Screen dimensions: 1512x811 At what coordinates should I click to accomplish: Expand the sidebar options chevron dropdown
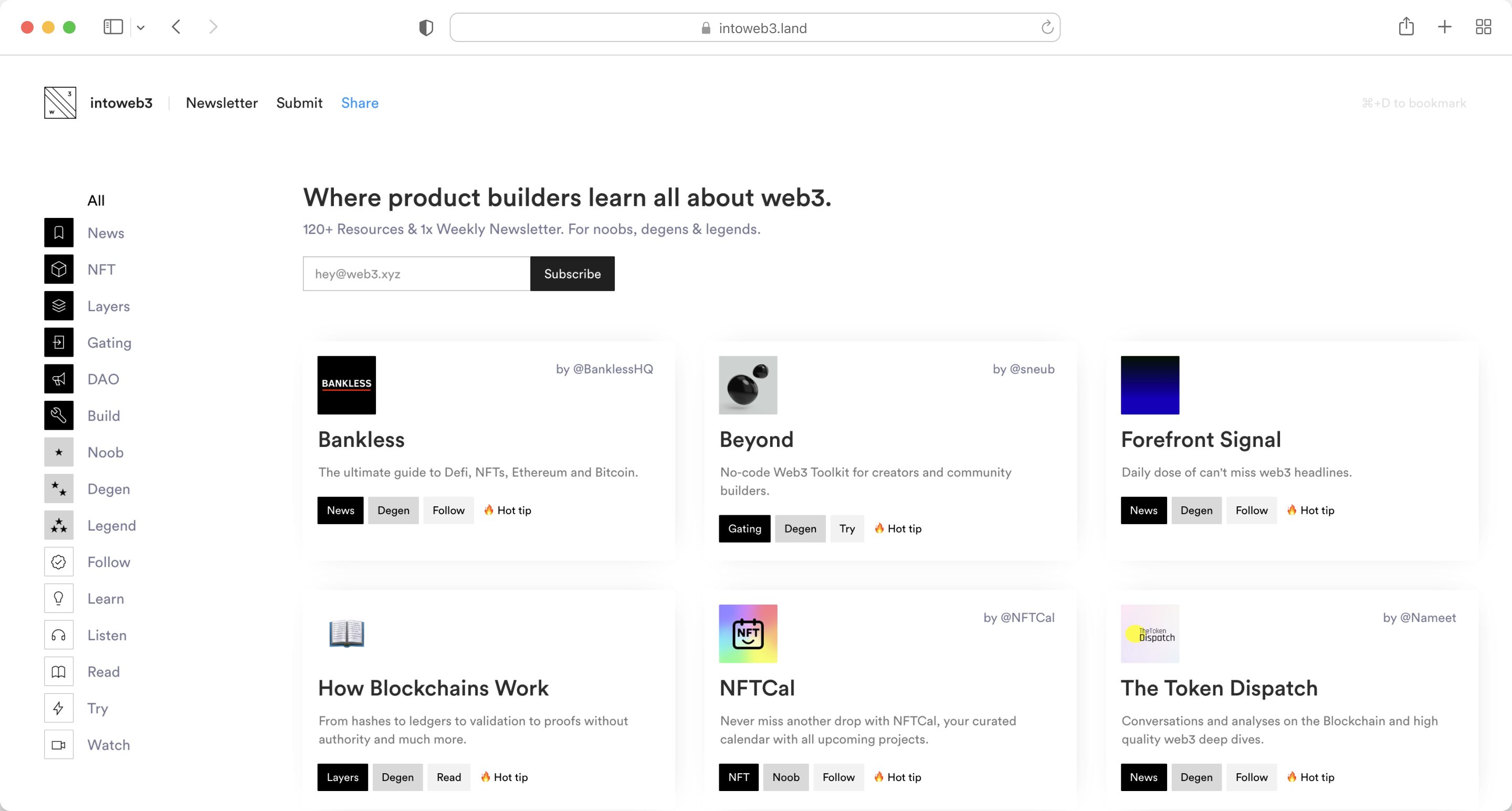141,28
